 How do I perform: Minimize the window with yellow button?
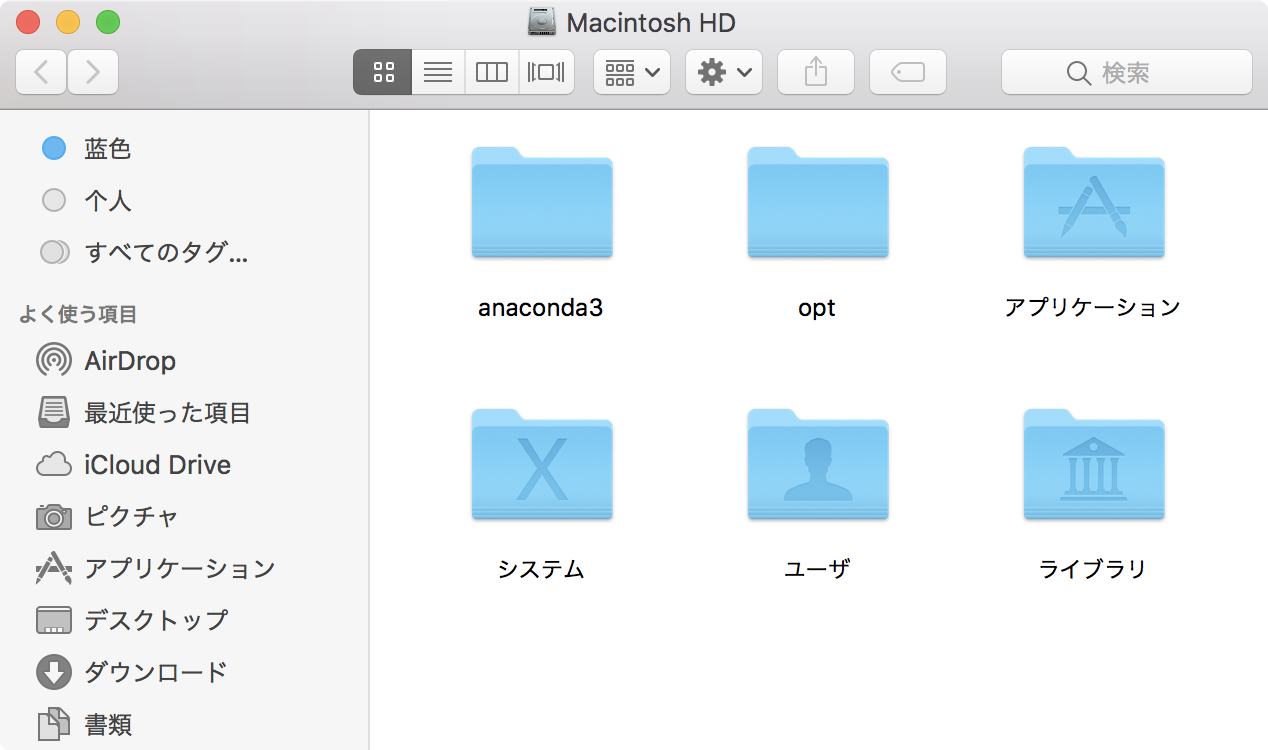coord(68,22)
